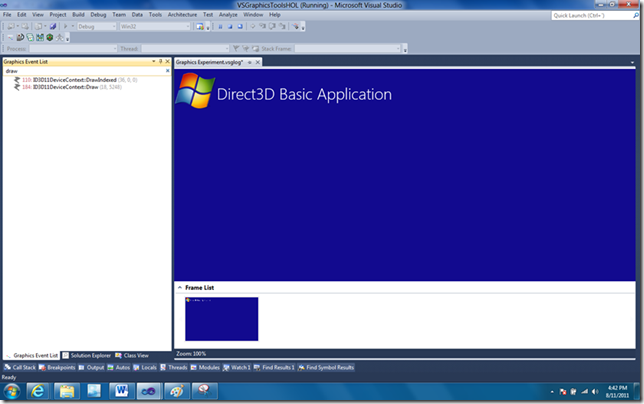Open the Modules tab

(205, 367)
